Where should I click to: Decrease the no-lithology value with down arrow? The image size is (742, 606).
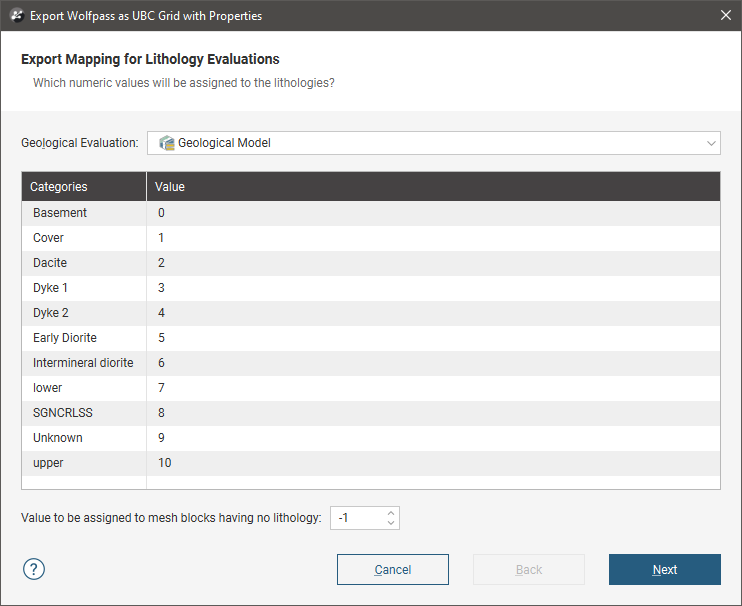391,523
